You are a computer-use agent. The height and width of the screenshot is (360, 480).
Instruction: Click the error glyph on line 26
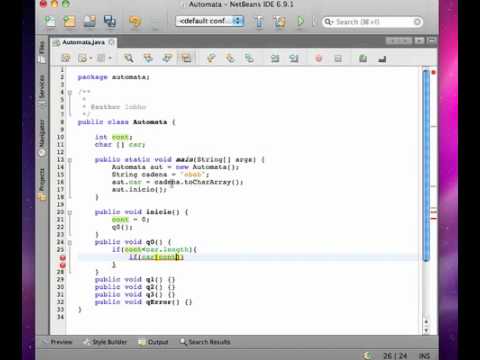(x=62, y=257)
